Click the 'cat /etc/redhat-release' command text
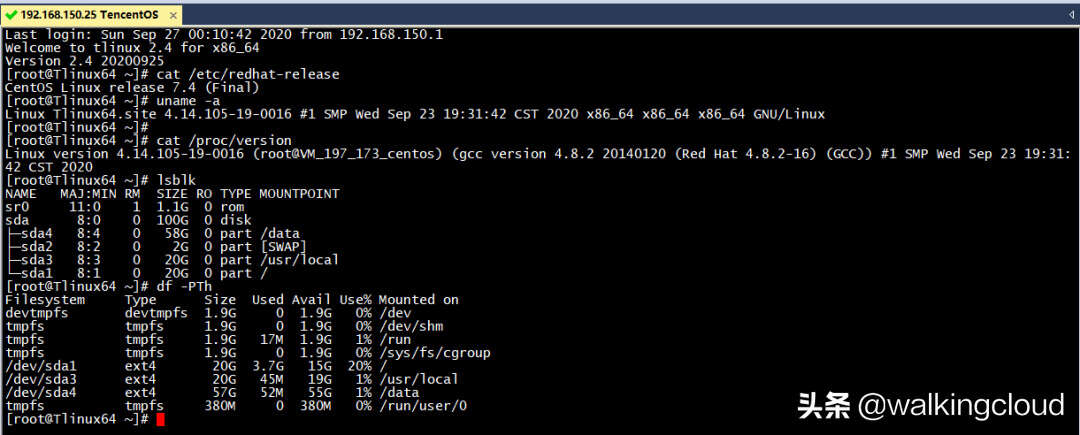 point(248,74)
